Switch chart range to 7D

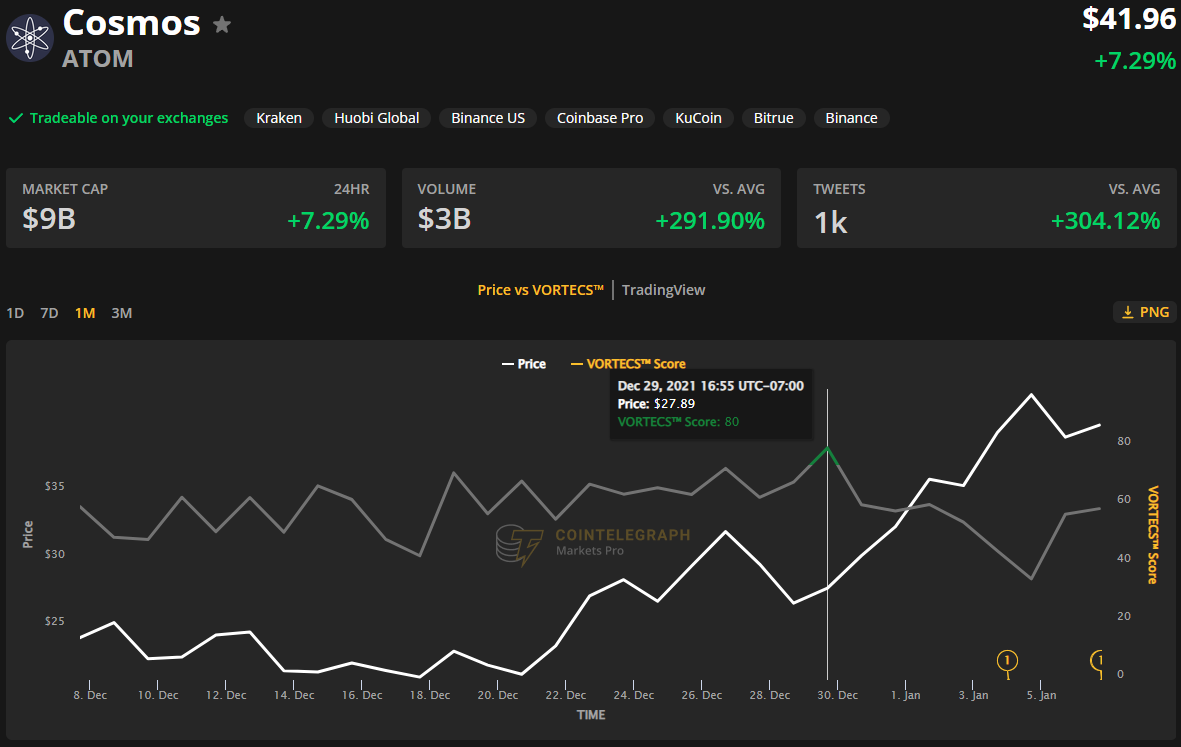[x=49, y=313]
